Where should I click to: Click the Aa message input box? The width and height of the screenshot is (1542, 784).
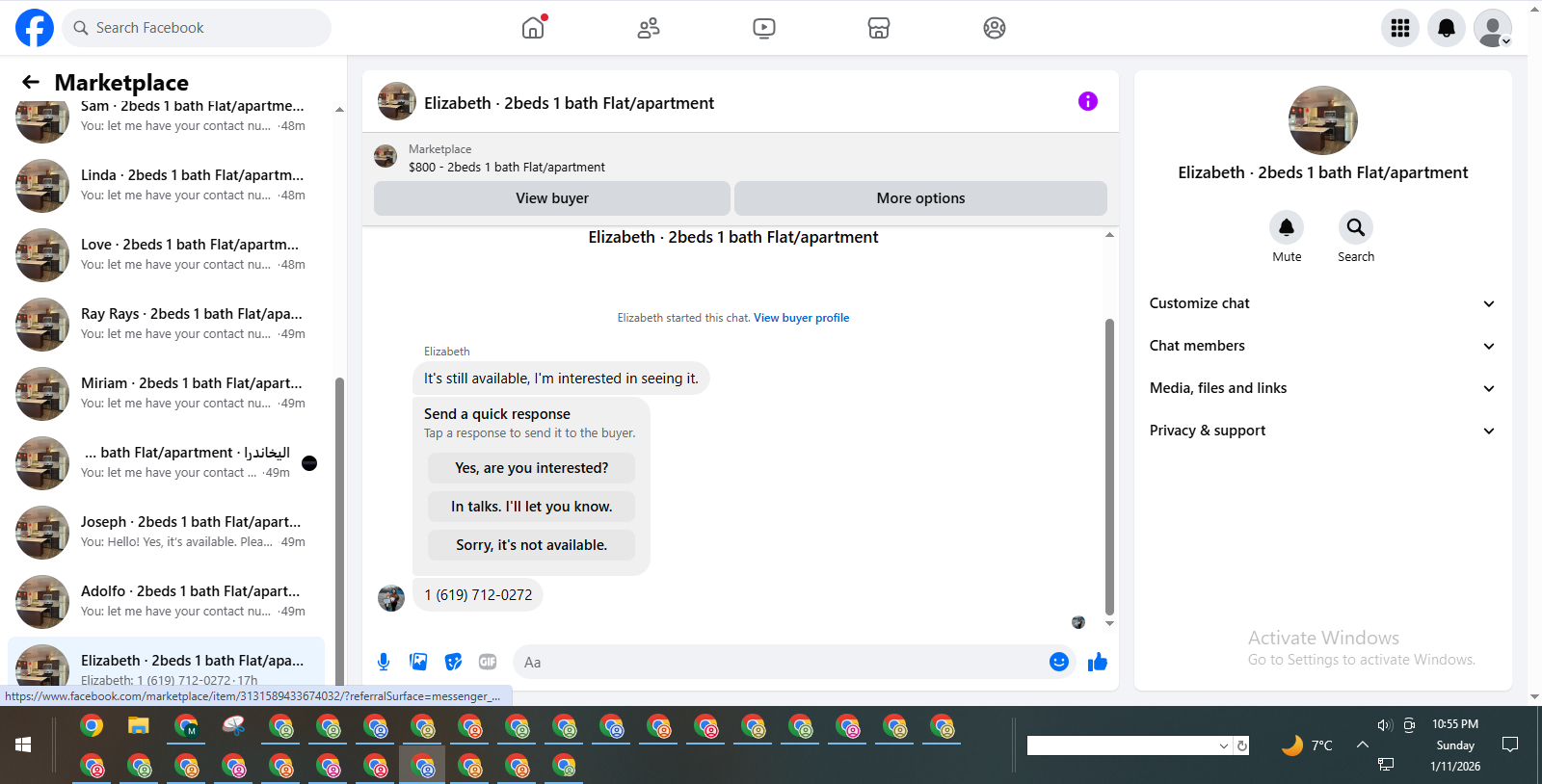click(x=781, y=662)
